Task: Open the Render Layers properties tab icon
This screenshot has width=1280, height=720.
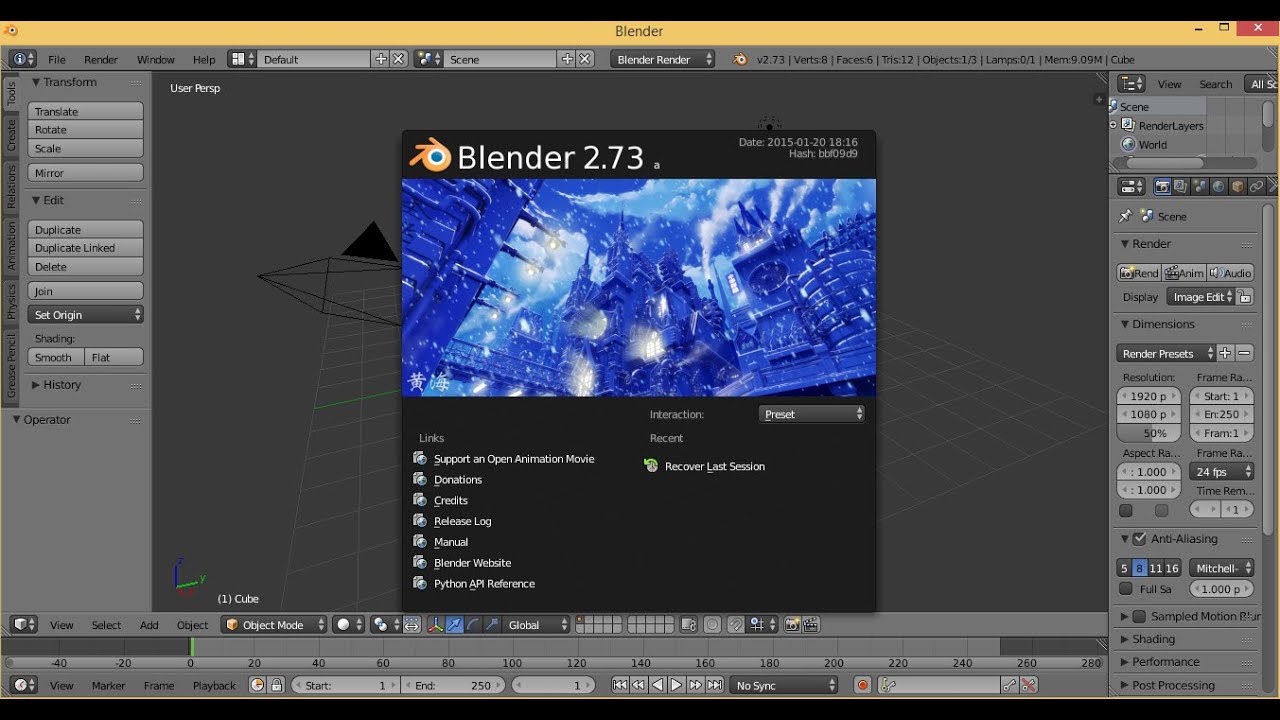Action: click(1181, 187)
